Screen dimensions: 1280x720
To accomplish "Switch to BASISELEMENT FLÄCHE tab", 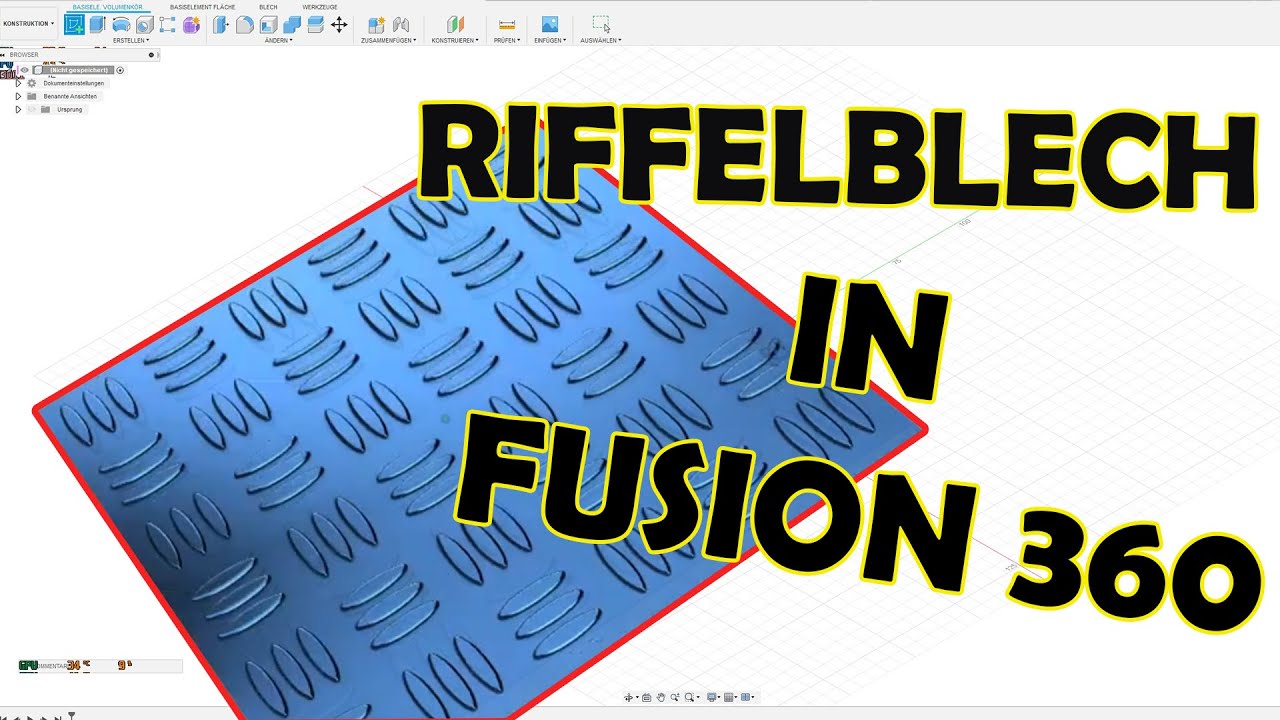I will [x=202, y=7].
